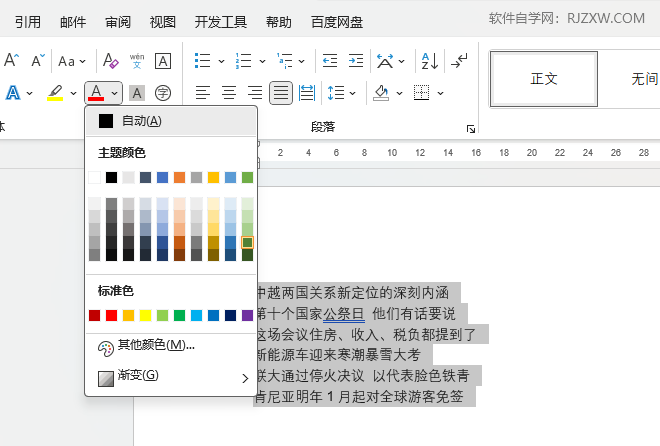Decrease font size with shrink font icon

click(38, 61)
